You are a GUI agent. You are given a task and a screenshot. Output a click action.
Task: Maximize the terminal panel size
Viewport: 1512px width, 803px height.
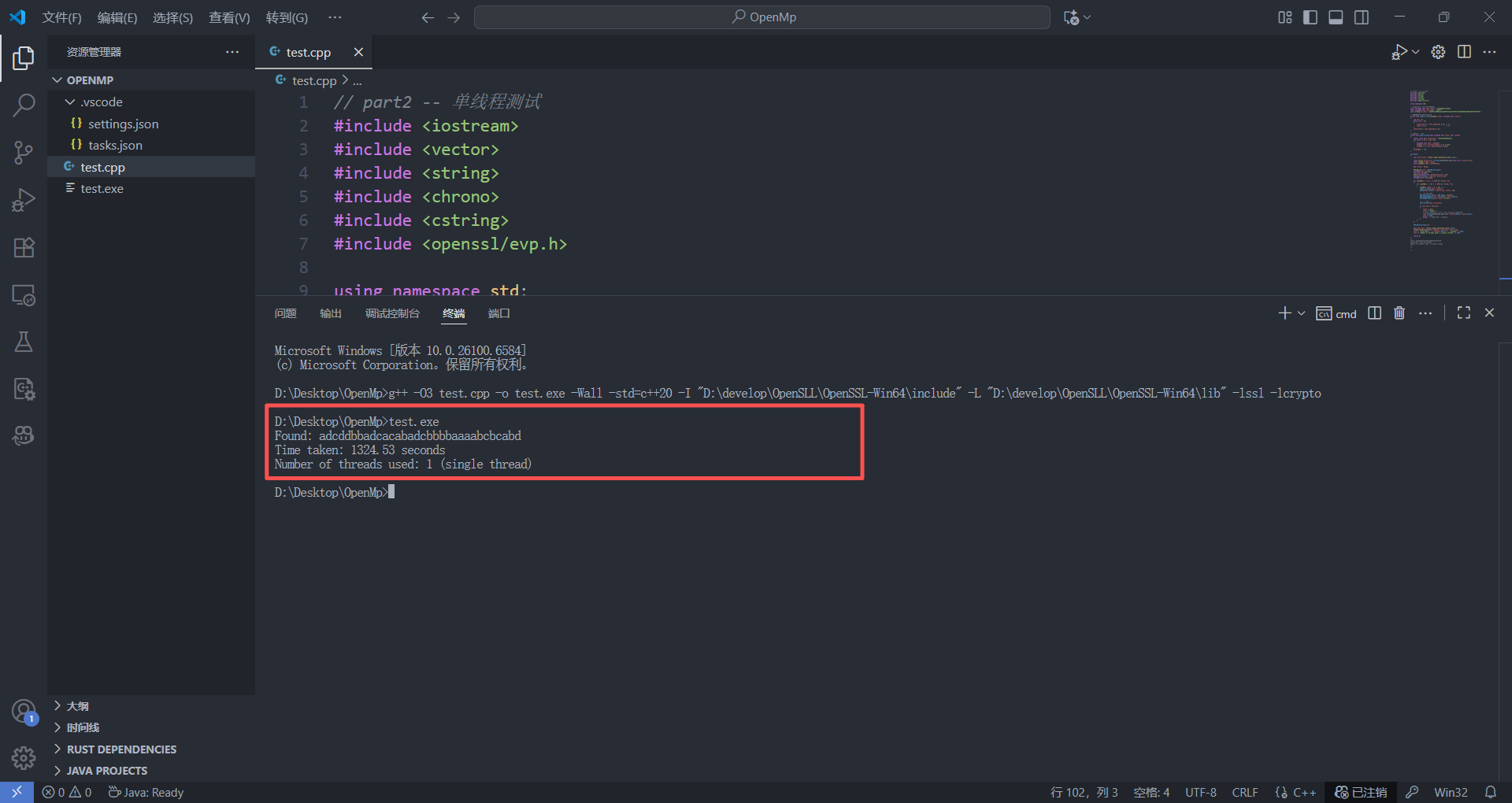pos(1464,313)
